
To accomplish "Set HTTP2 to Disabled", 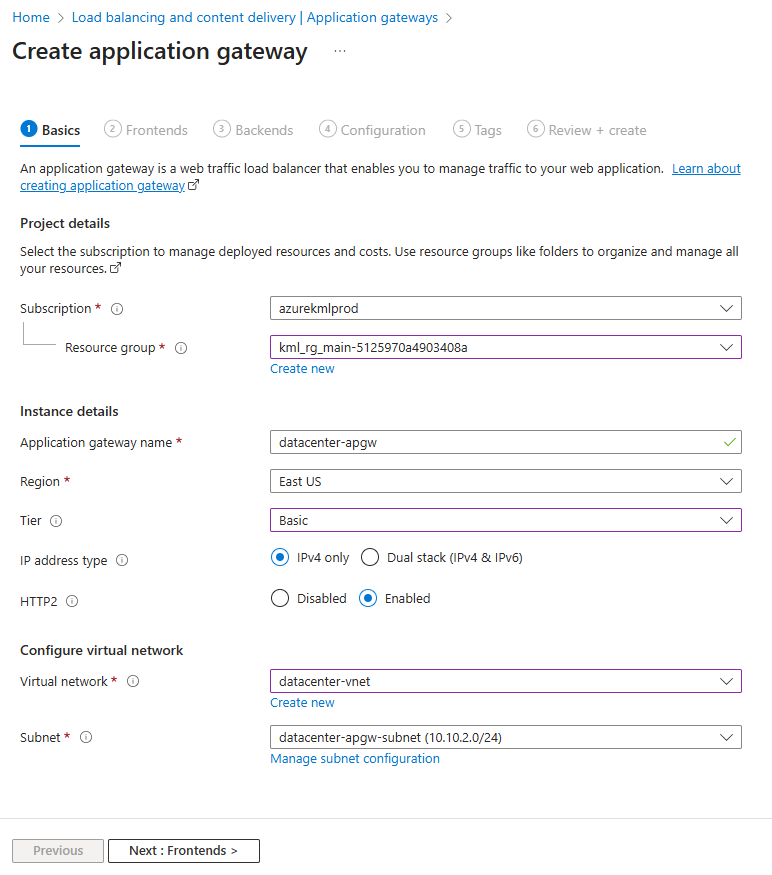I will 280,599.
